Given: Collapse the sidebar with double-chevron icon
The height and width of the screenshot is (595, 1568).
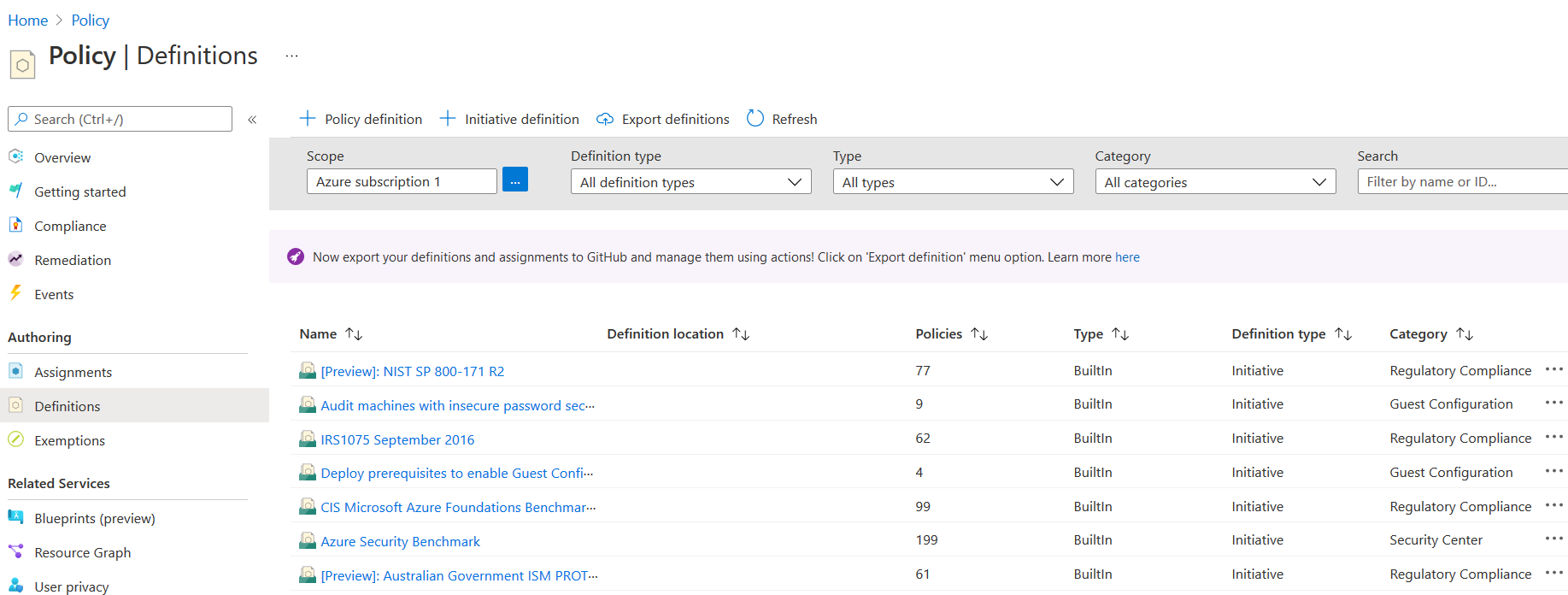Looking at the screenshot, I should pyautogui.click(x=252, y=120).
